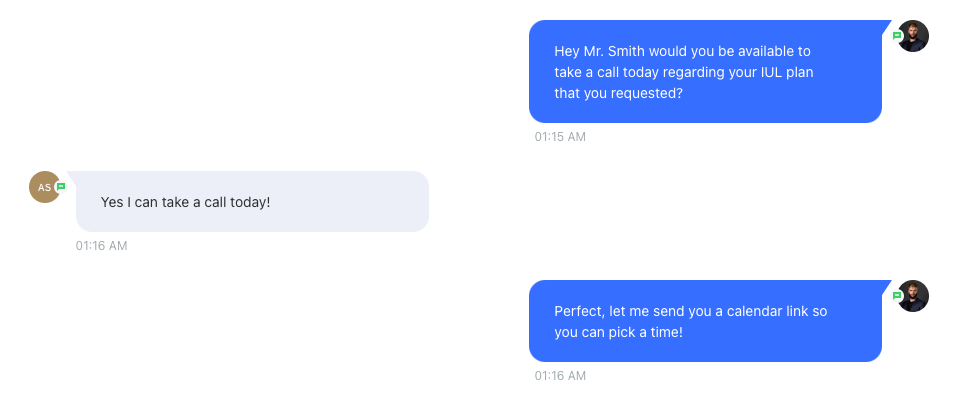Click the agent photo beside the calendar link message
Image resolution: width=957 pixels, height=412 pixels.
click(x=913, y=296)
